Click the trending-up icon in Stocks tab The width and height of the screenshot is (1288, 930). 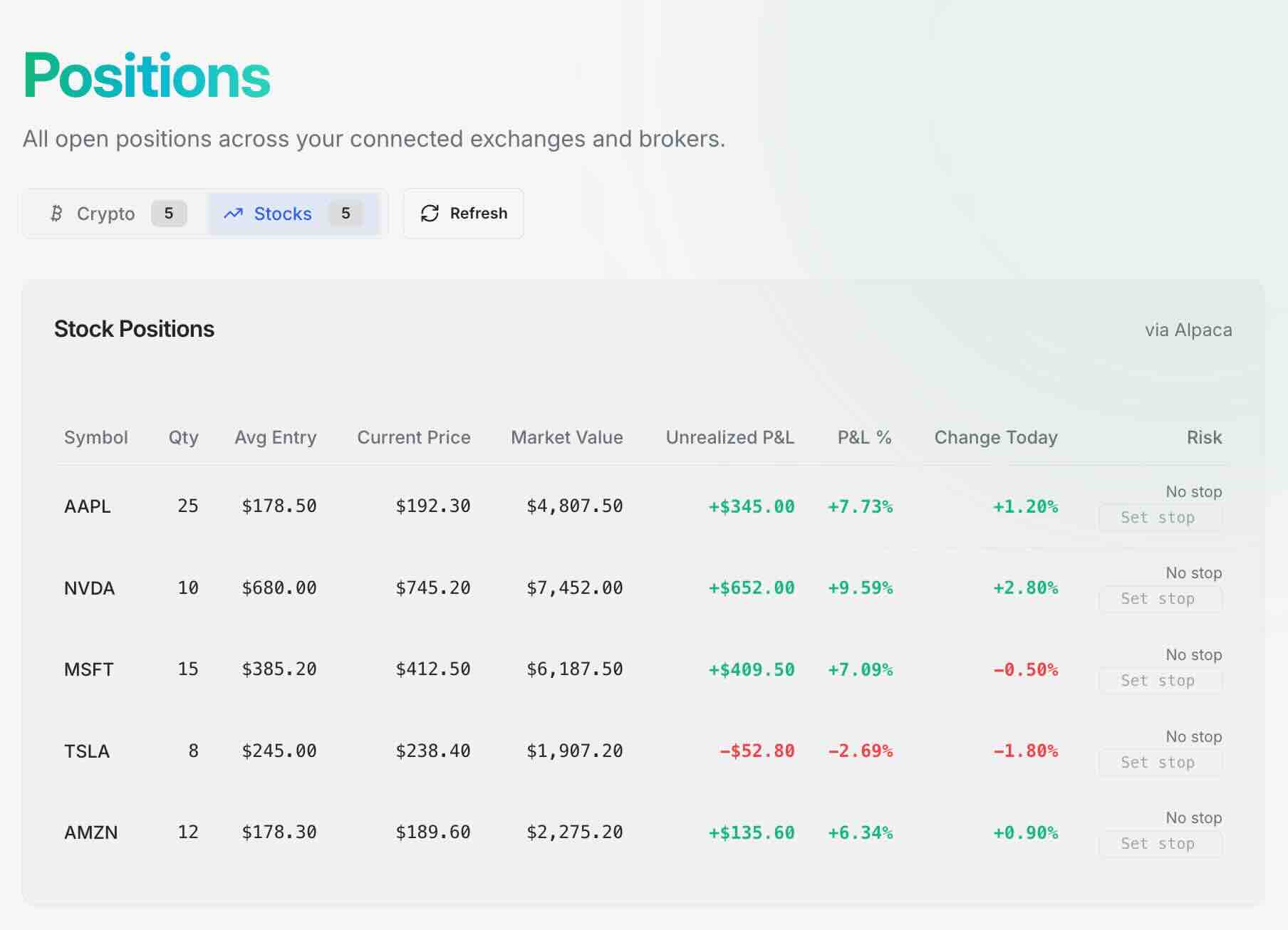pos(233,214)
